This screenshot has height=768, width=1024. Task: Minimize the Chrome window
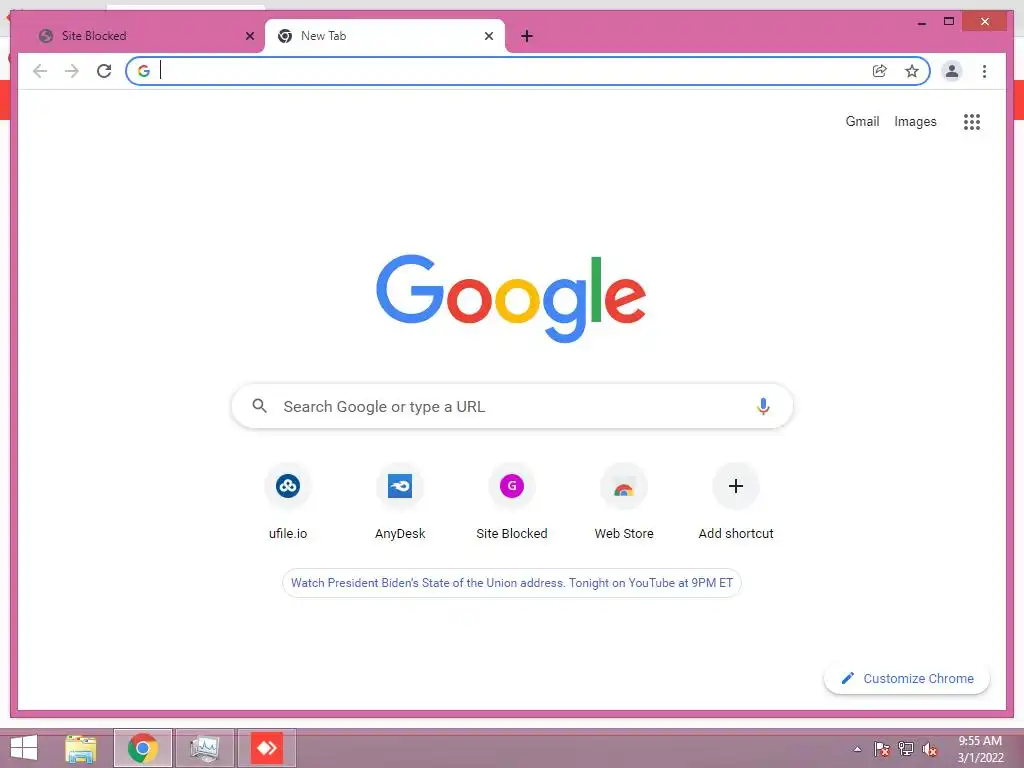(921, 22)
